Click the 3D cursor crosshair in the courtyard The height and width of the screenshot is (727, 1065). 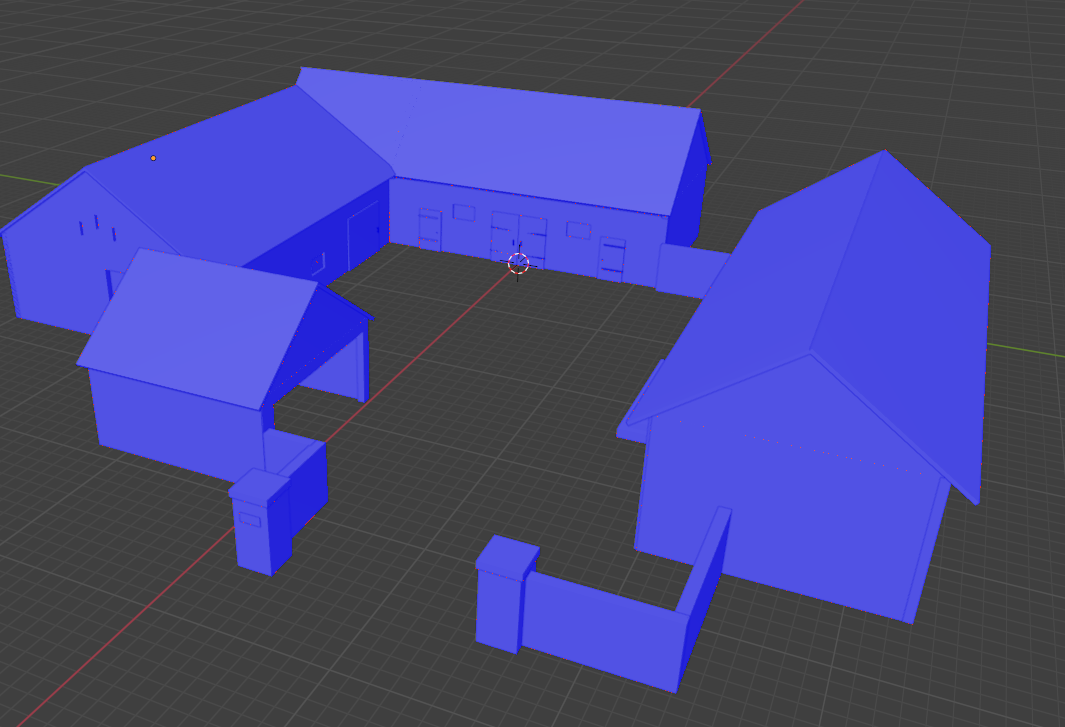518,264
